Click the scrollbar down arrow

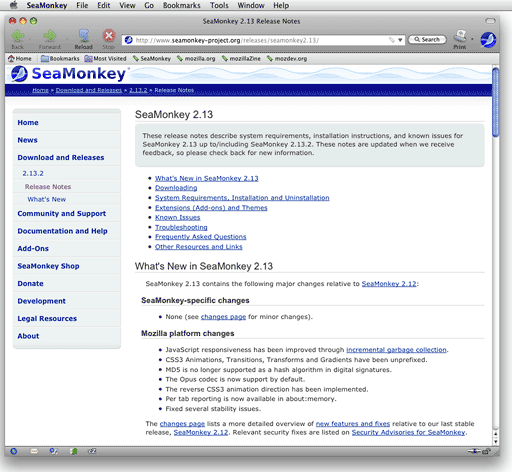pyautogui.click(x=496, y=441)
